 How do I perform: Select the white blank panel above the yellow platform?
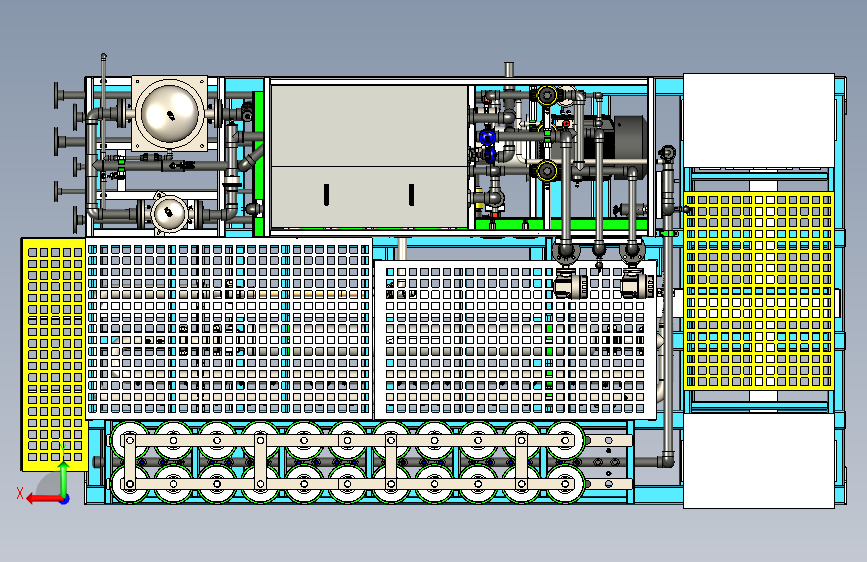point(759,120)
